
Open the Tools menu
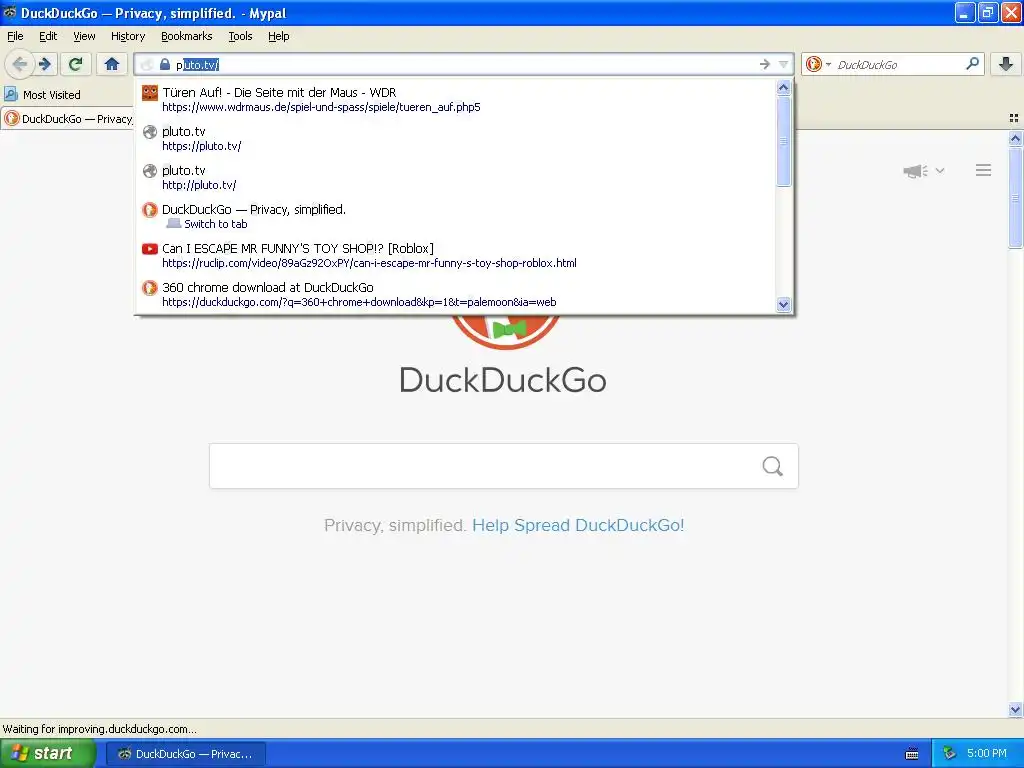click(240, 36)
